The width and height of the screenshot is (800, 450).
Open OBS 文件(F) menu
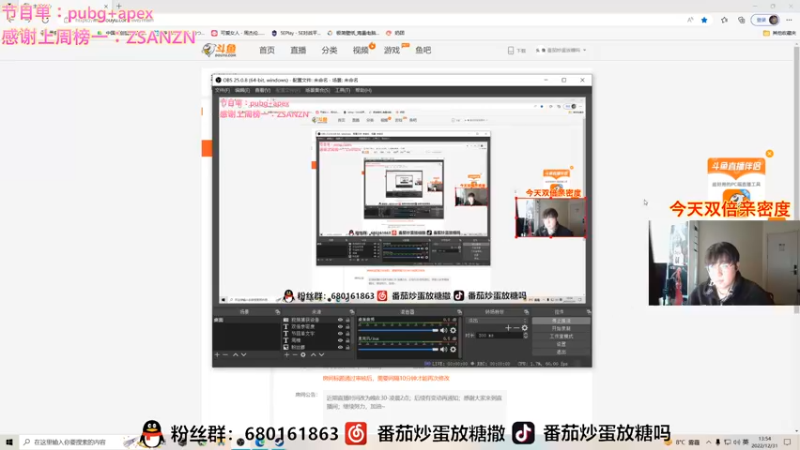pyautogui.click(x=222, y=90)
